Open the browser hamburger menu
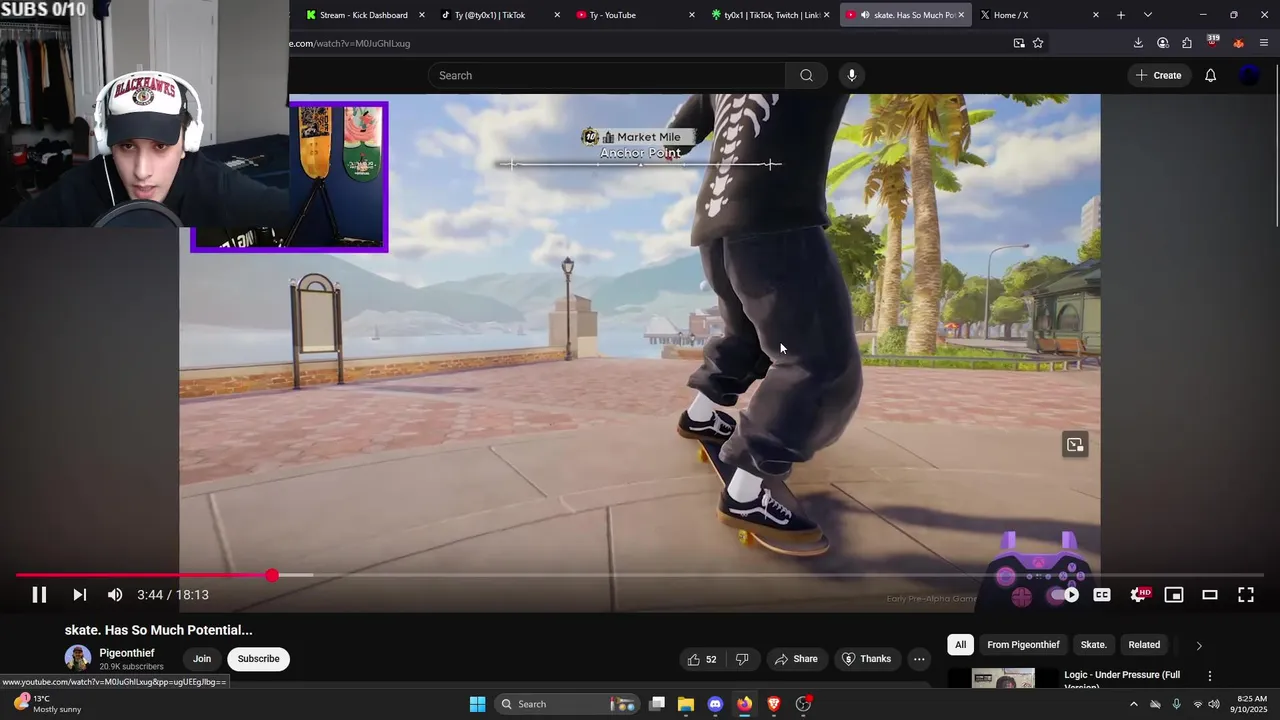 (x=1264, y=43)
